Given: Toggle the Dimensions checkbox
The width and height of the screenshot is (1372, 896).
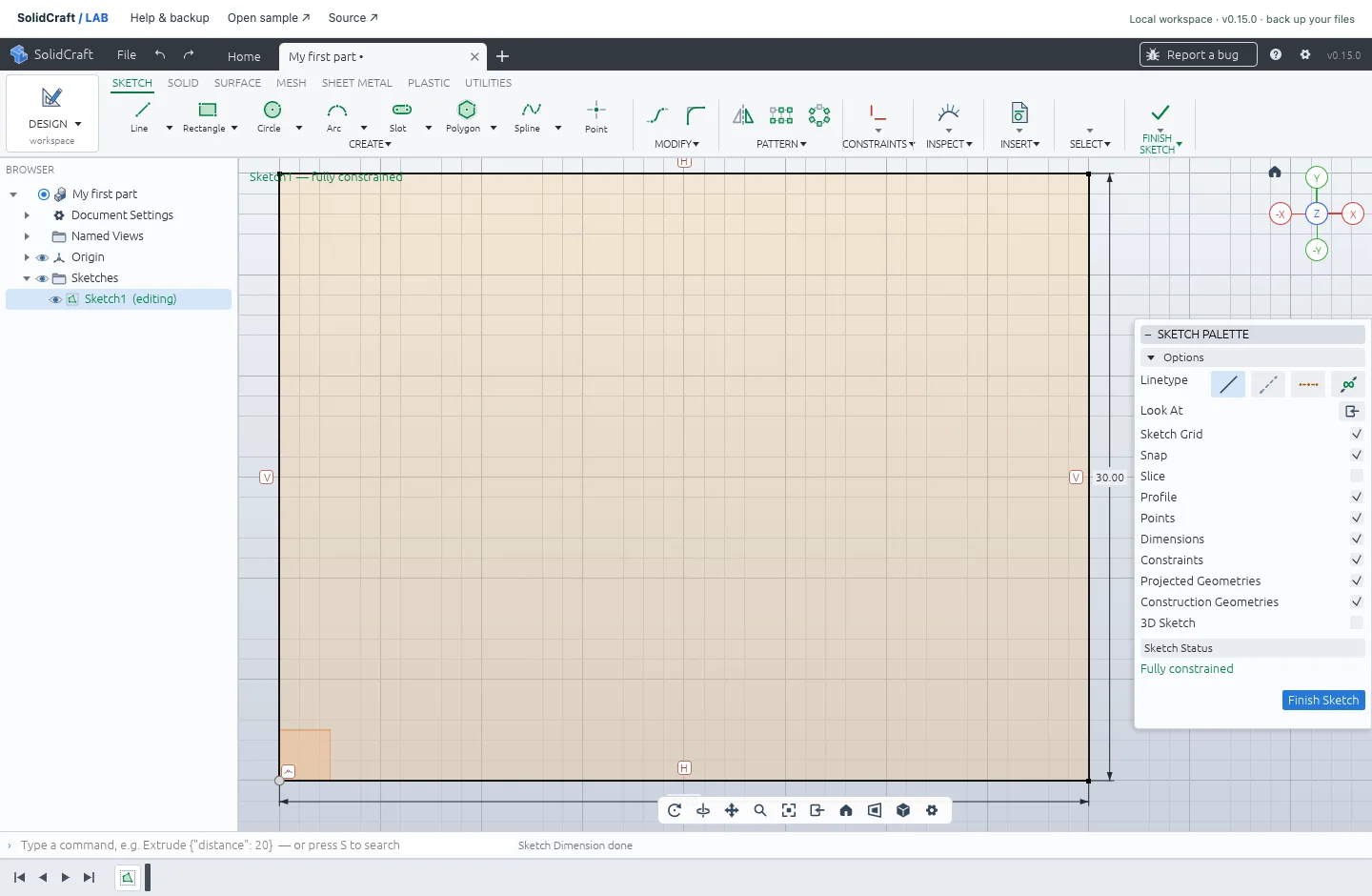Looking at the screenshot, I should click(1357, 539).
